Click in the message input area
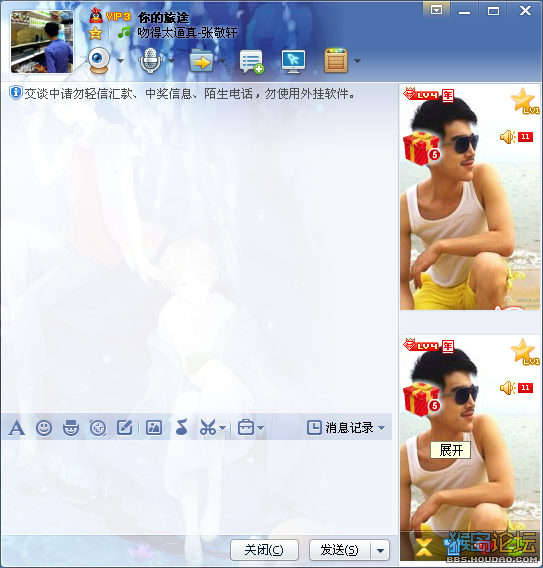 click(197, 487)
